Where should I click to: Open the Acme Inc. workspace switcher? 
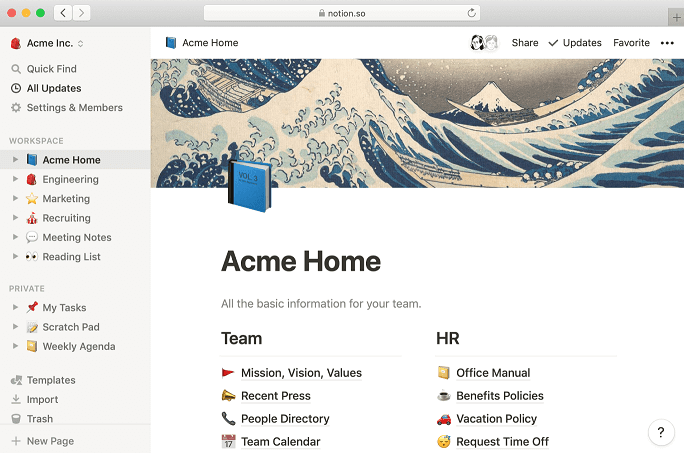[47, 43]
